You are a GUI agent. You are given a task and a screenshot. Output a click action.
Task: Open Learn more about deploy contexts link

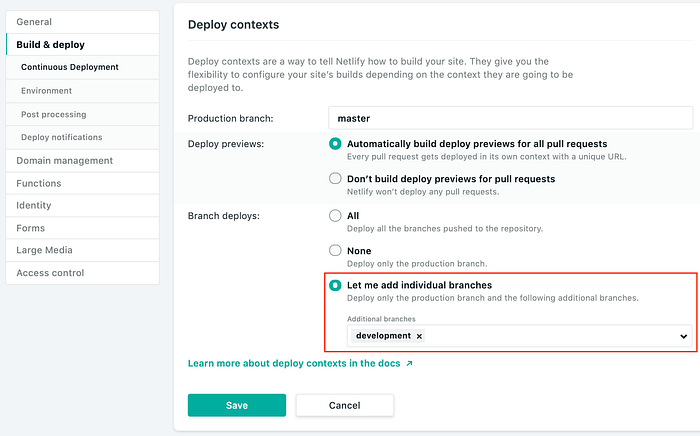(294, 363)
